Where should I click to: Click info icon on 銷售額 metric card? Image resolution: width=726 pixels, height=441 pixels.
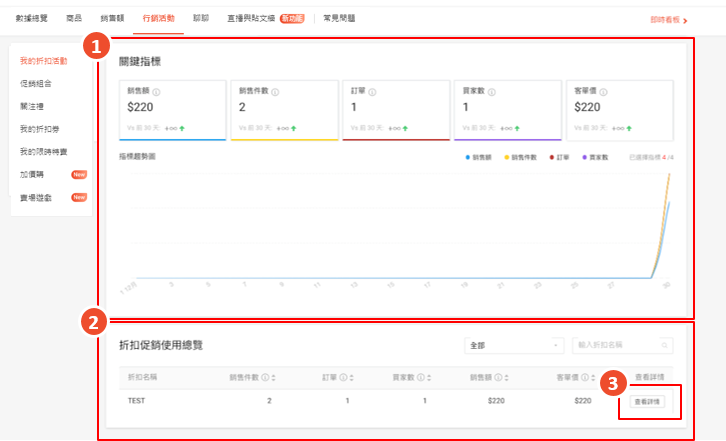tap(156, 91)
